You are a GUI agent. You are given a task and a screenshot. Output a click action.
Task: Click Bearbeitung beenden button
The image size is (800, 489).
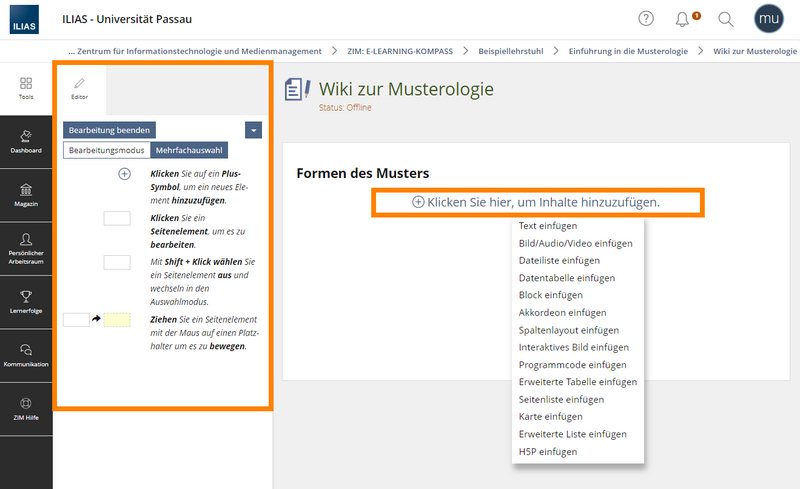(x=109, y=130)
